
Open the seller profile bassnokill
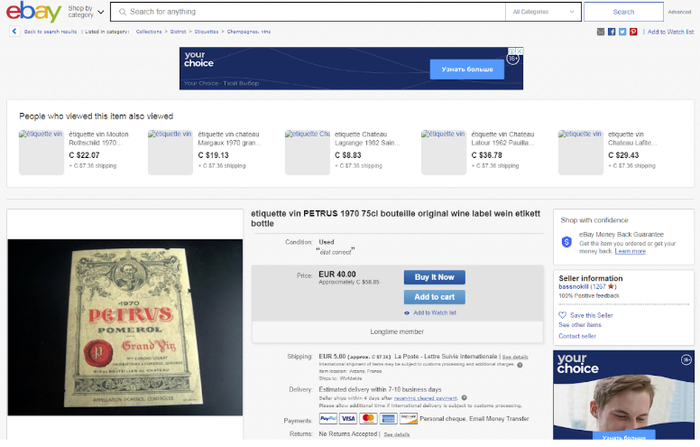click(x=573, y=287)
